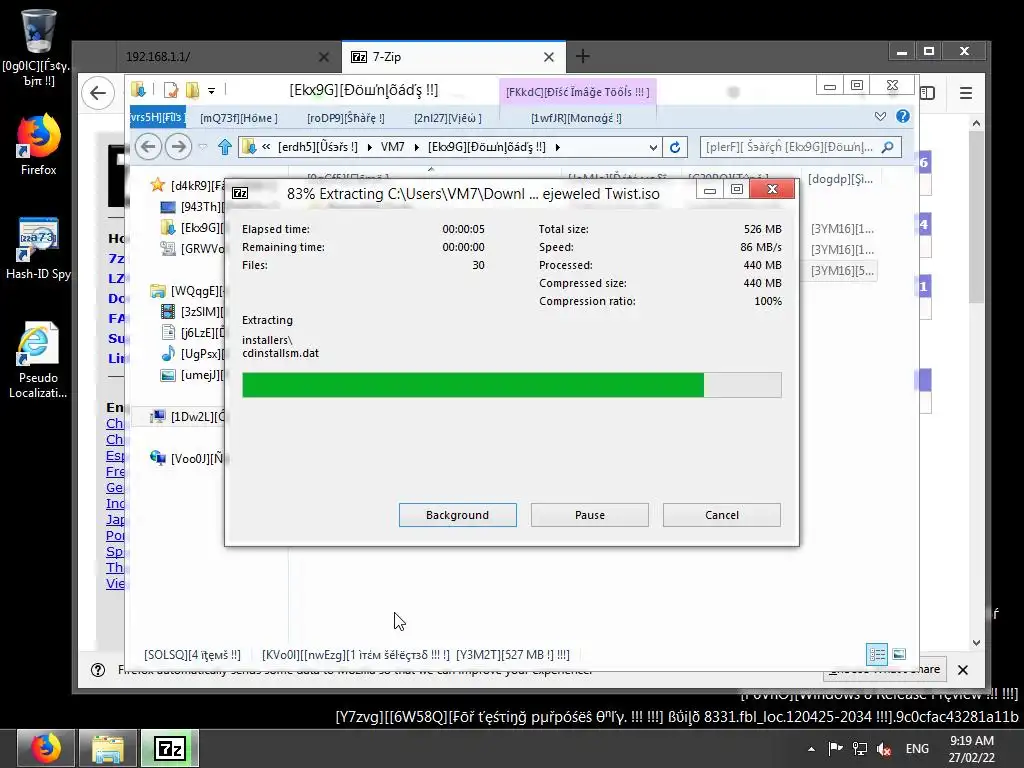The height and width of the screenshot is (768, 1024).
Task: Close the 7-Zip Firefox tab
Action: 549,57
